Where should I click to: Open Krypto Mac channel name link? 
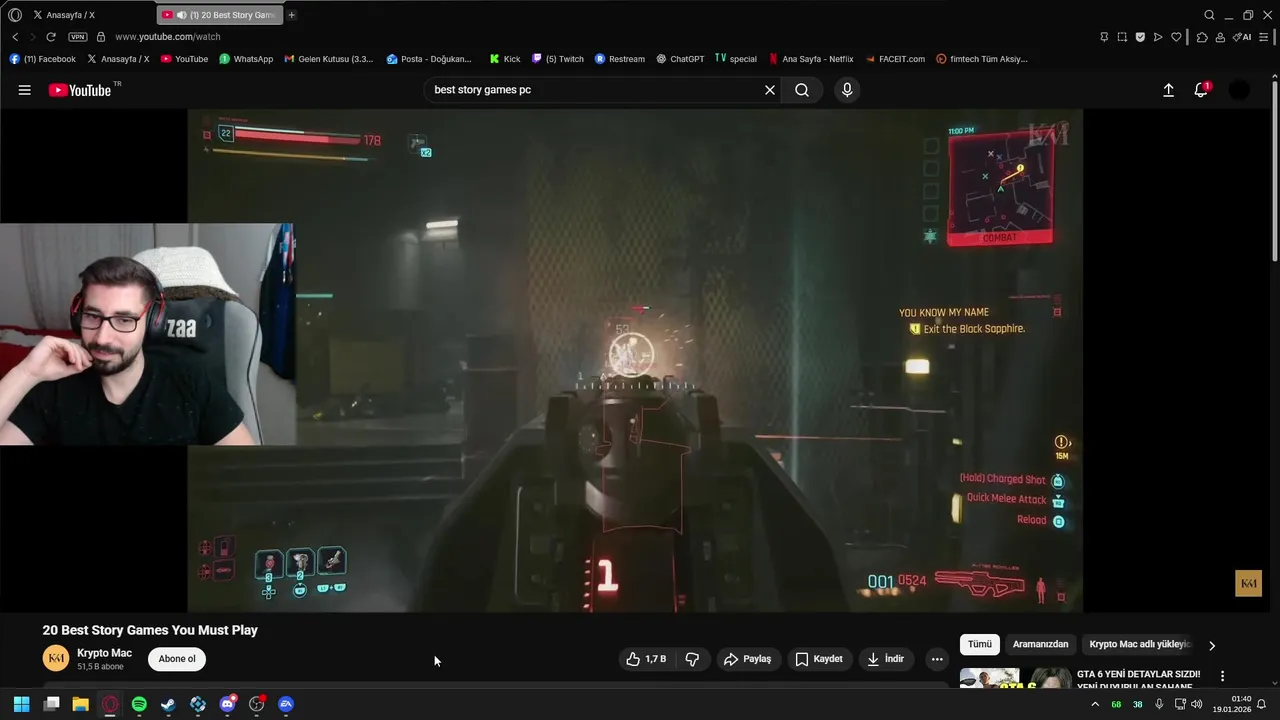tap(104, 653)
